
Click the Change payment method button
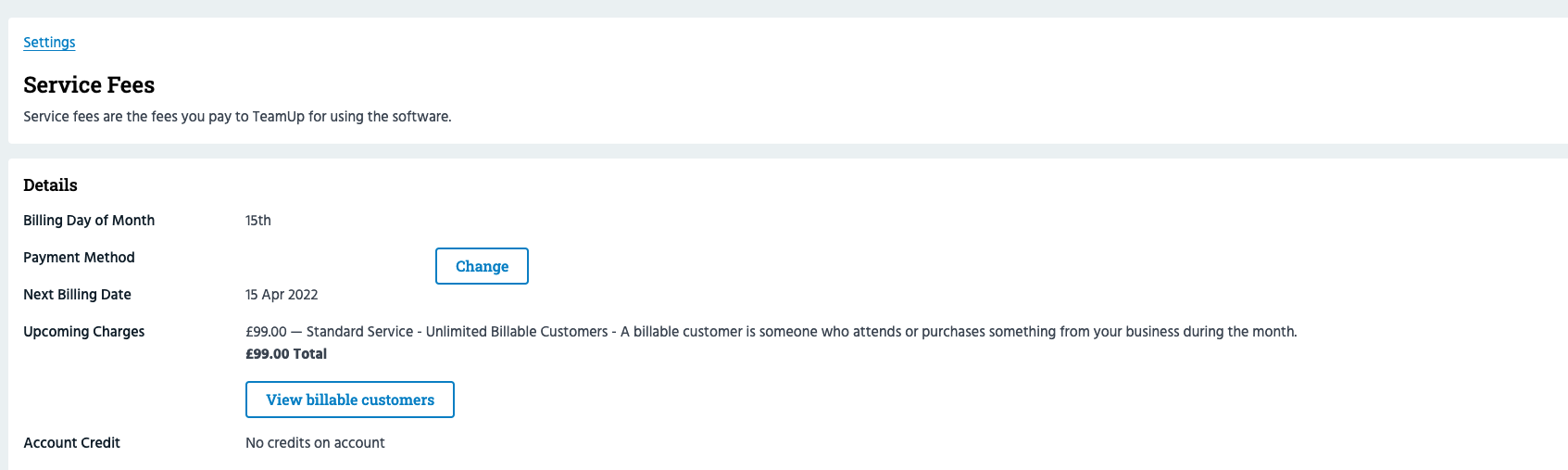(482, 266)
